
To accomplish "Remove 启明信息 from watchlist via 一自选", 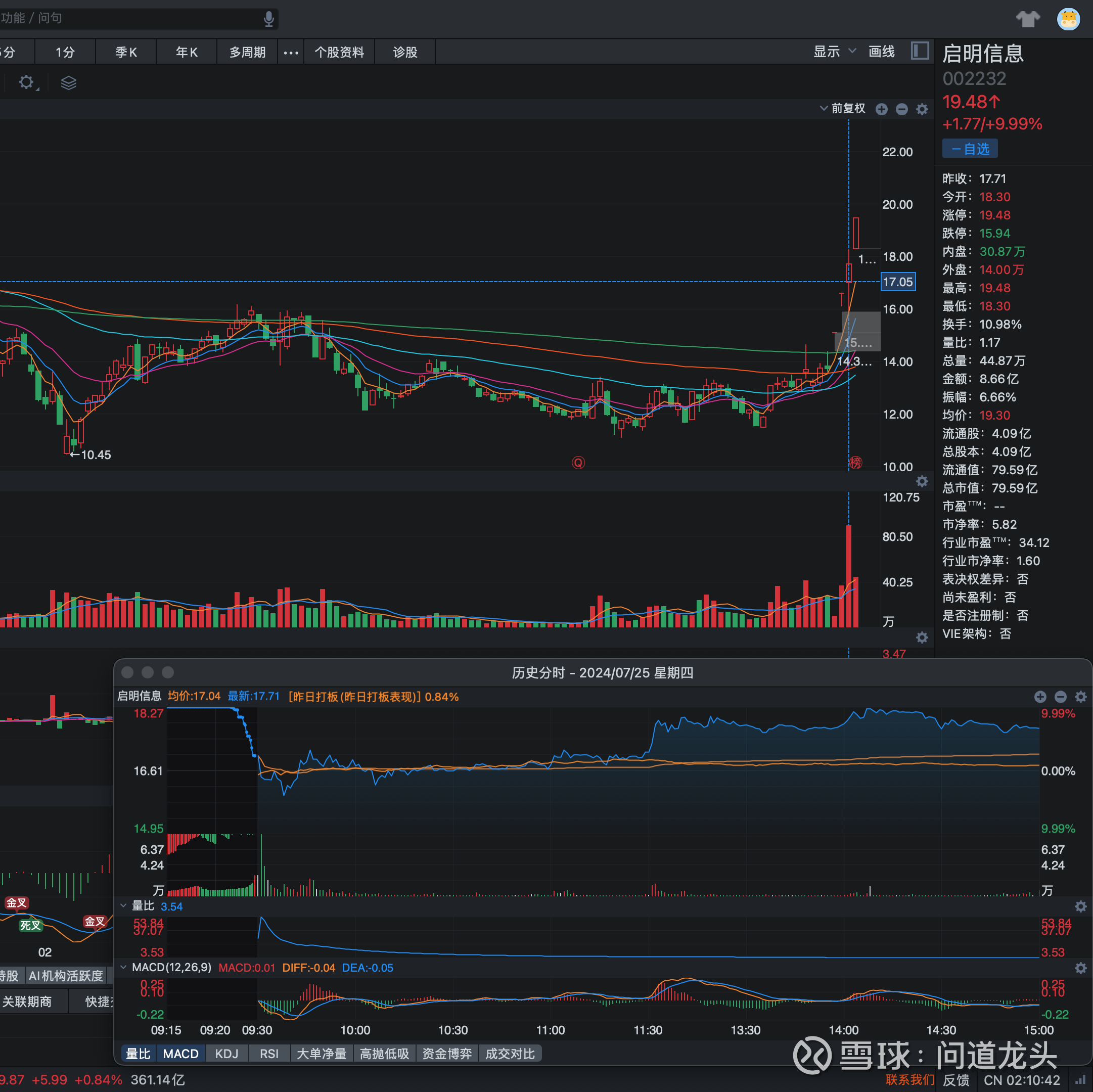I will [x=970, y=148].
